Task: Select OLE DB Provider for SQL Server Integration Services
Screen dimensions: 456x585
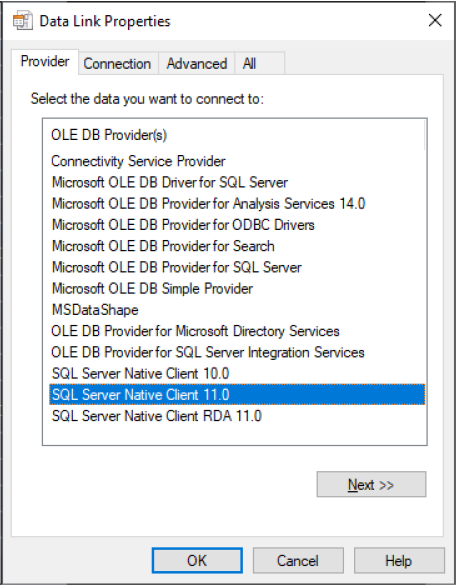Action: click(237, 353)
